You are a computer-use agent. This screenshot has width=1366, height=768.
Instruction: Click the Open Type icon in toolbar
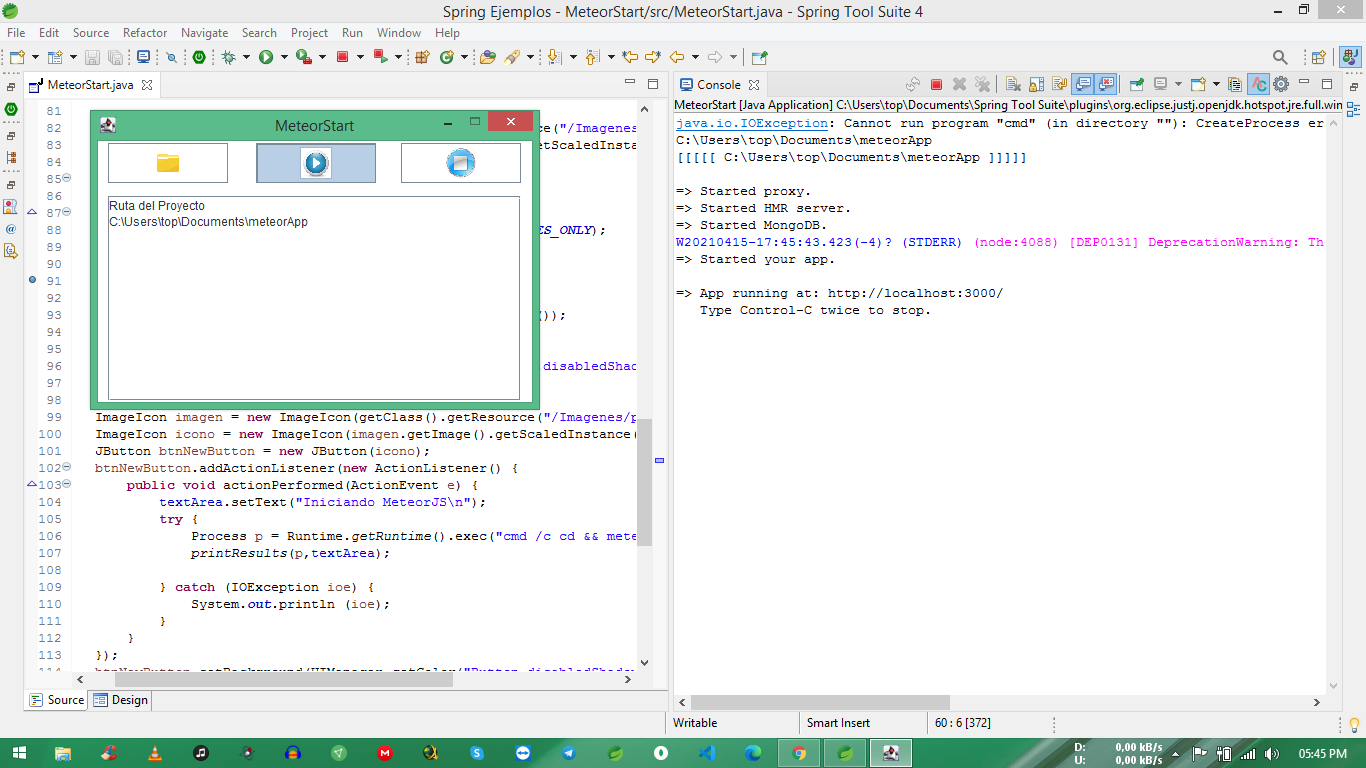487,57
